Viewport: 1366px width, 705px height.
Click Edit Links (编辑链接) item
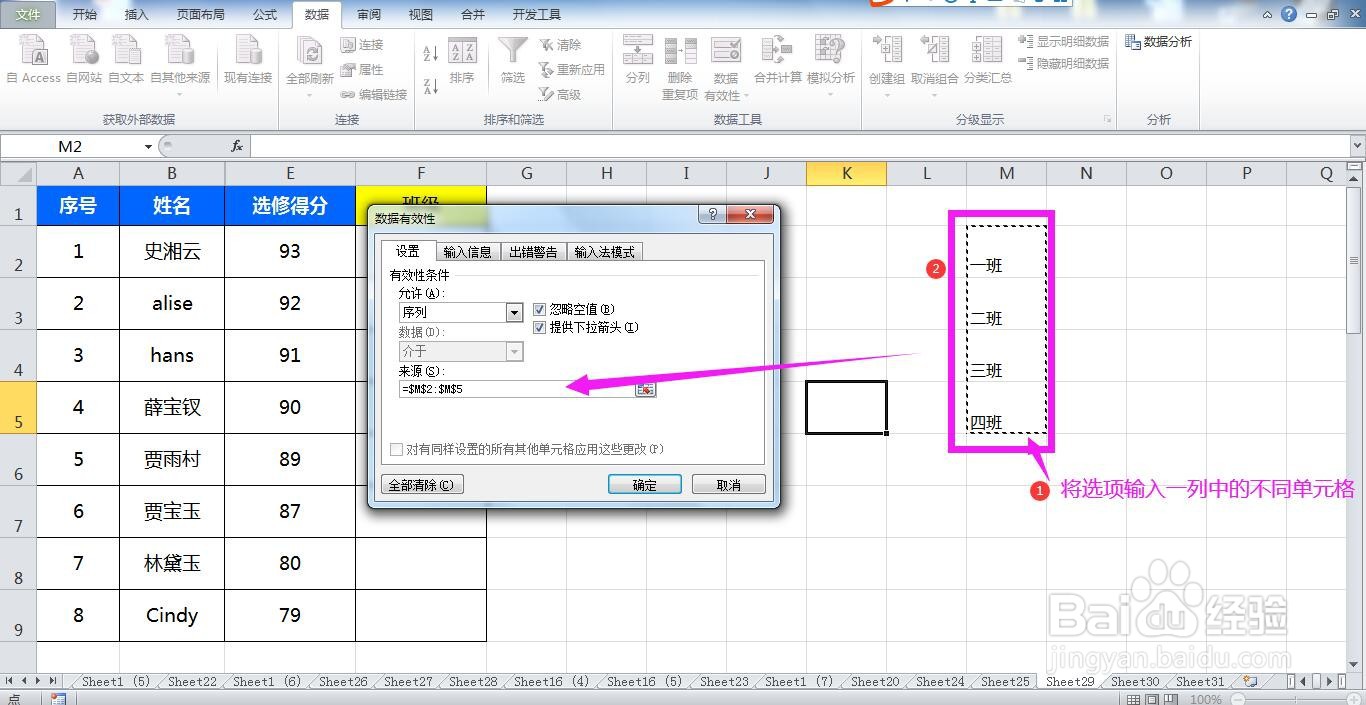click(x=373, y=95)
